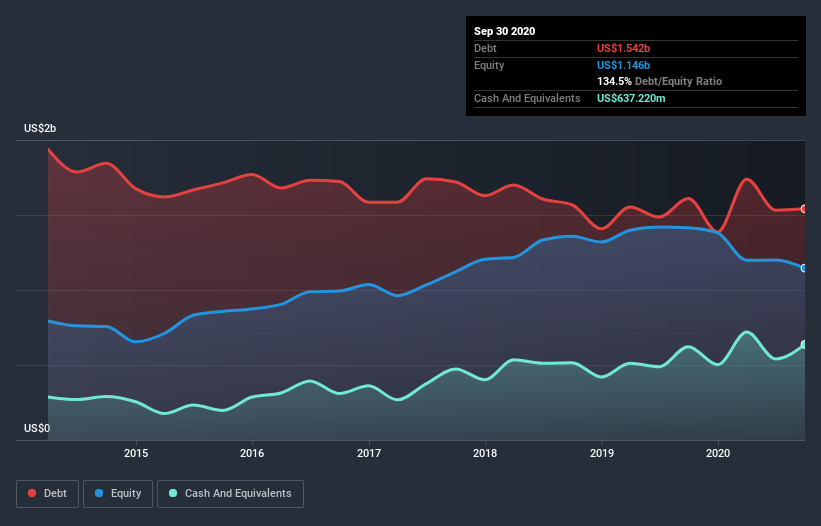Click the 134.5% Debt/Equity Ratio text

click(660, 81)
